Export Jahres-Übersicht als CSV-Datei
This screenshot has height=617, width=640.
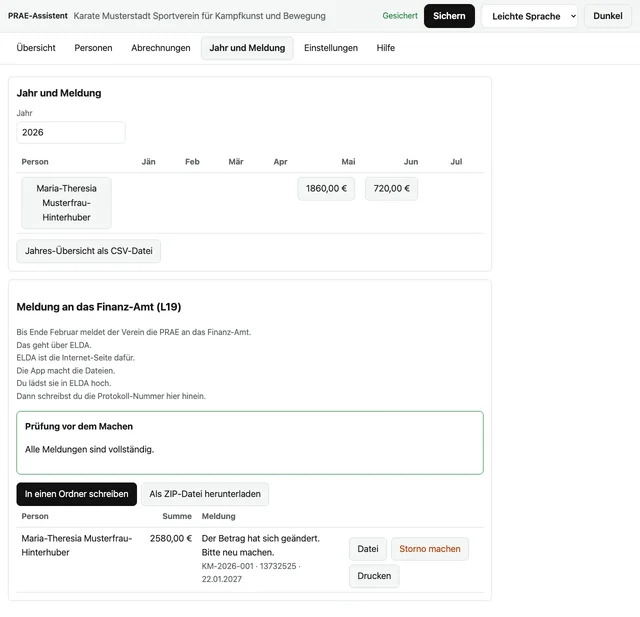pos(89,251)
